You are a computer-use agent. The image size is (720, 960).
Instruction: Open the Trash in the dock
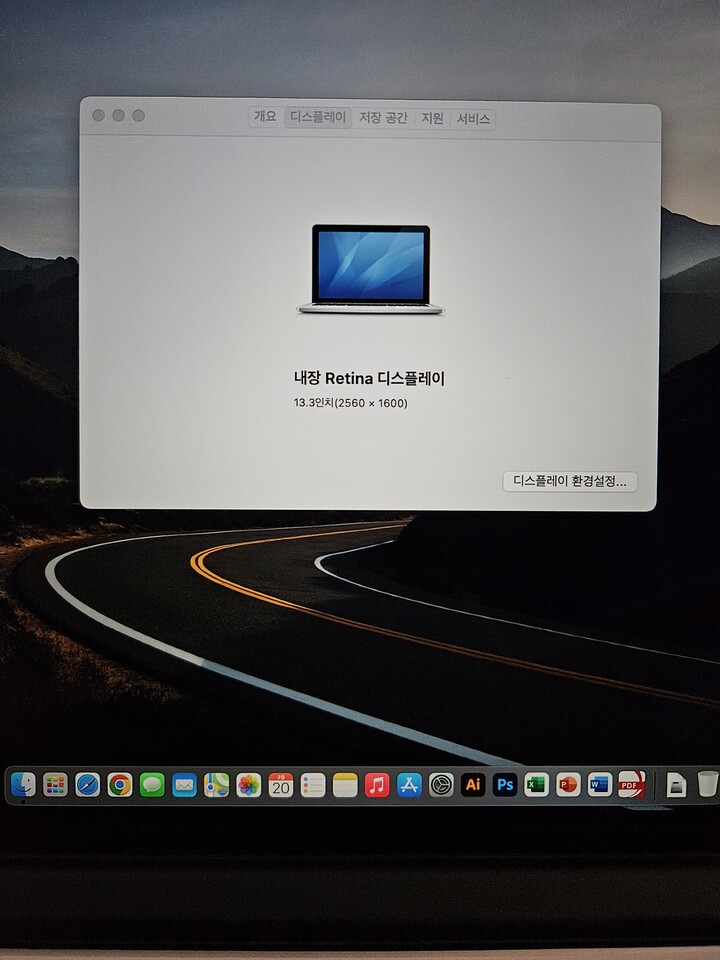[x=707, y=784]
